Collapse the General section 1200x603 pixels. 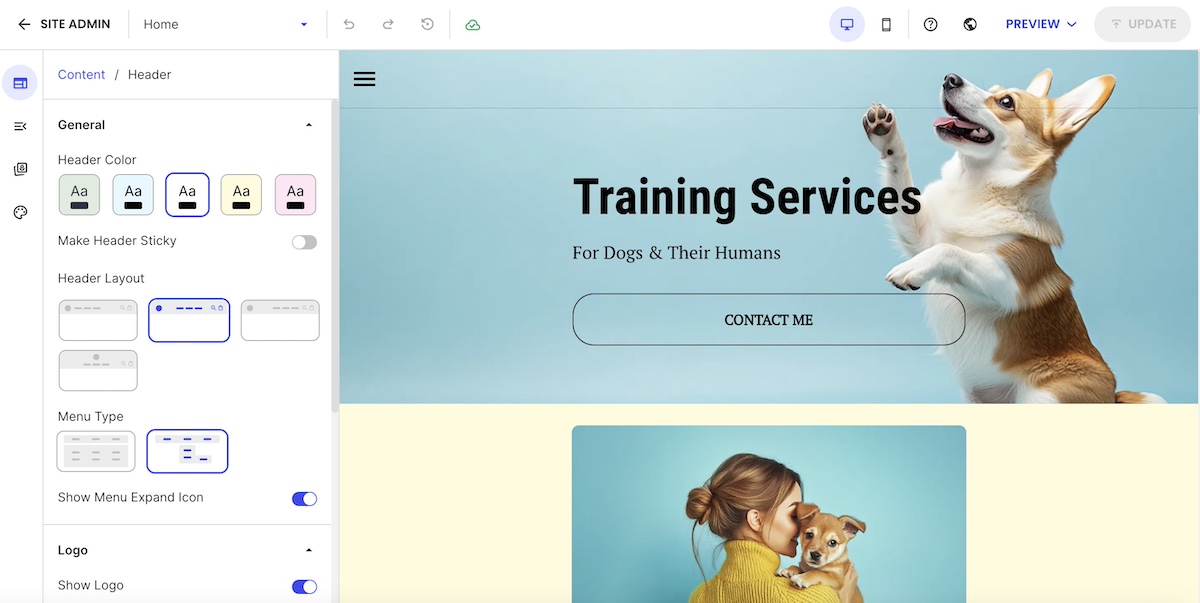[x=308, y=125]
